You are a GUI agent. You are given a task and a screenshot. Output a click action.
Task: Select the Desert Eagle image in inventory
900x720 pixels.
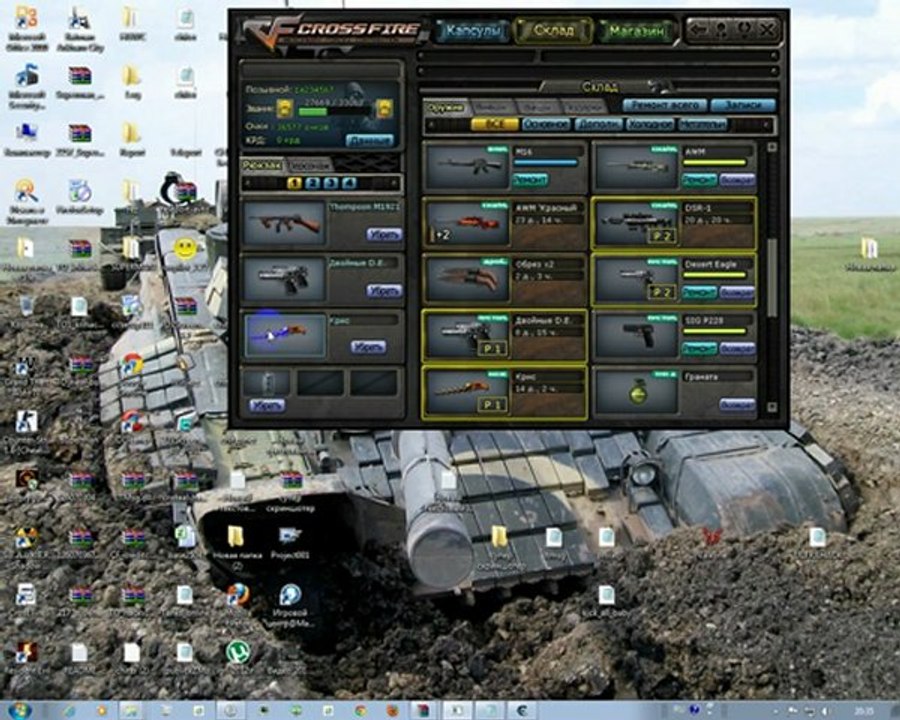pos(637,279)
